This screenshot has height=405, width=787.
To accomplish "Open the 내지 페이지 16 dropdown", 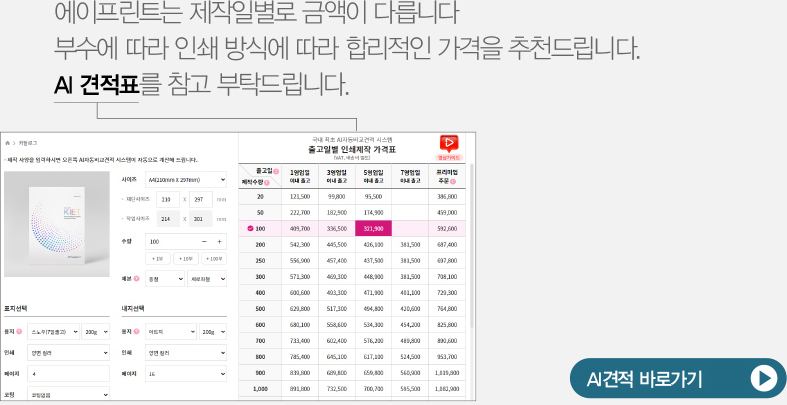I will pyautogui.click(x=186, y=374).
